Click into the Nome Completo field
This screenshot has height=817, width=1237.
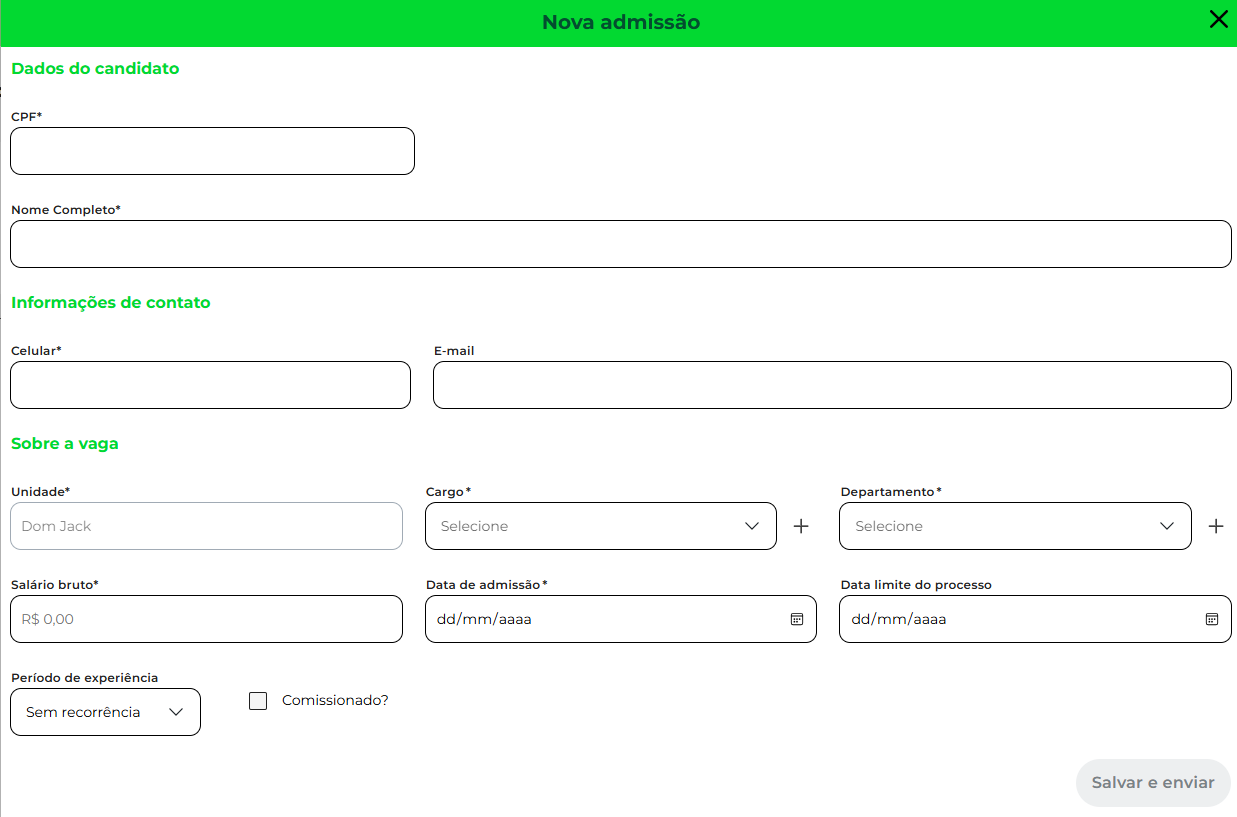(x=620, y=244)
